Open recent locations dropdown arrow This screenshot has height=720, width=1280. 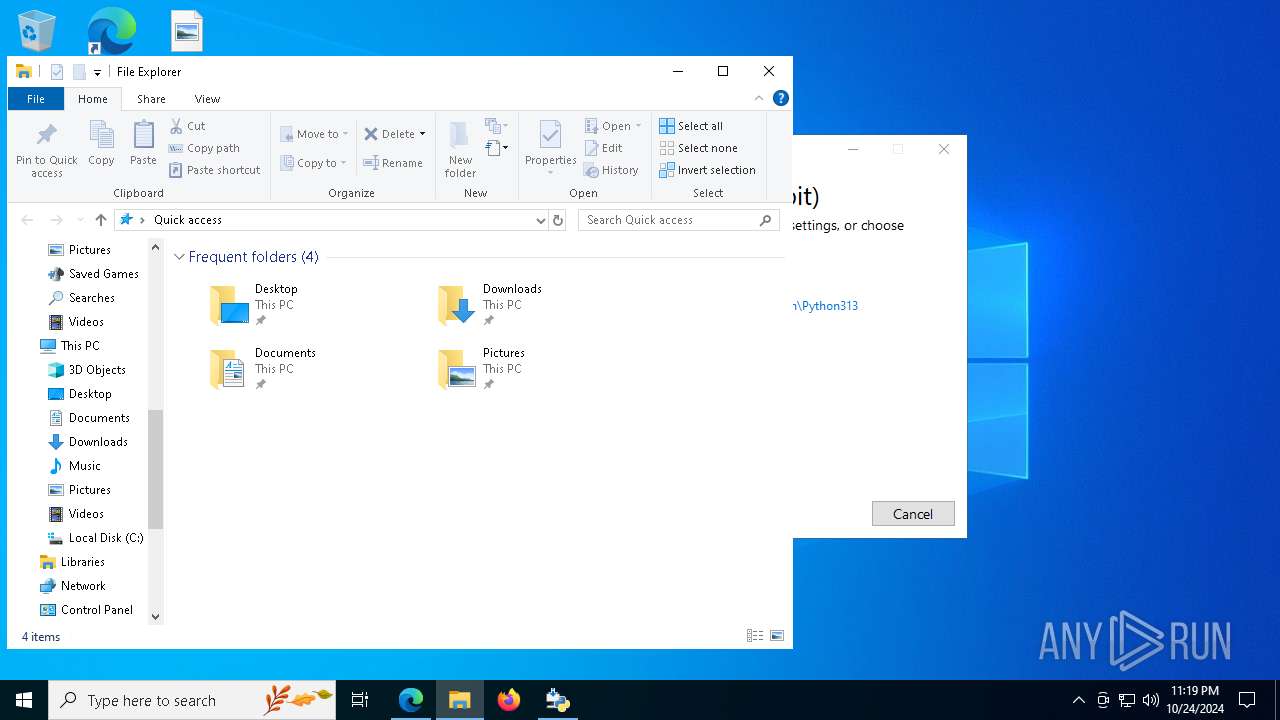tap(80, 220)
